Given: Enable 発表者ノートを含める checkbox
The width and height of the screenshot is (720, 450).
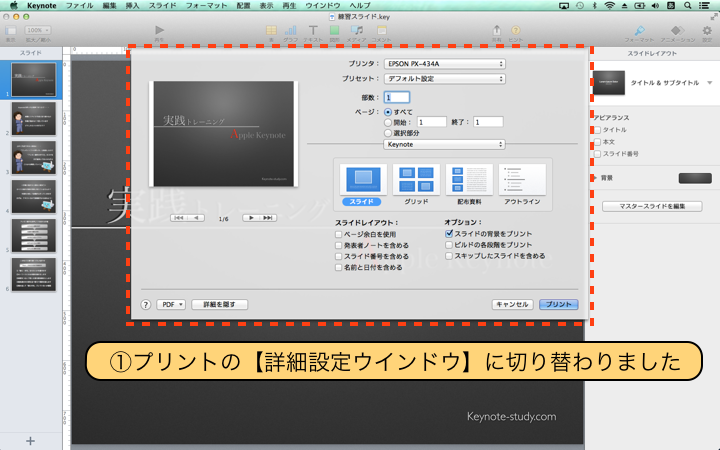Looking at the screenshot, I should [x=338, y=245].
